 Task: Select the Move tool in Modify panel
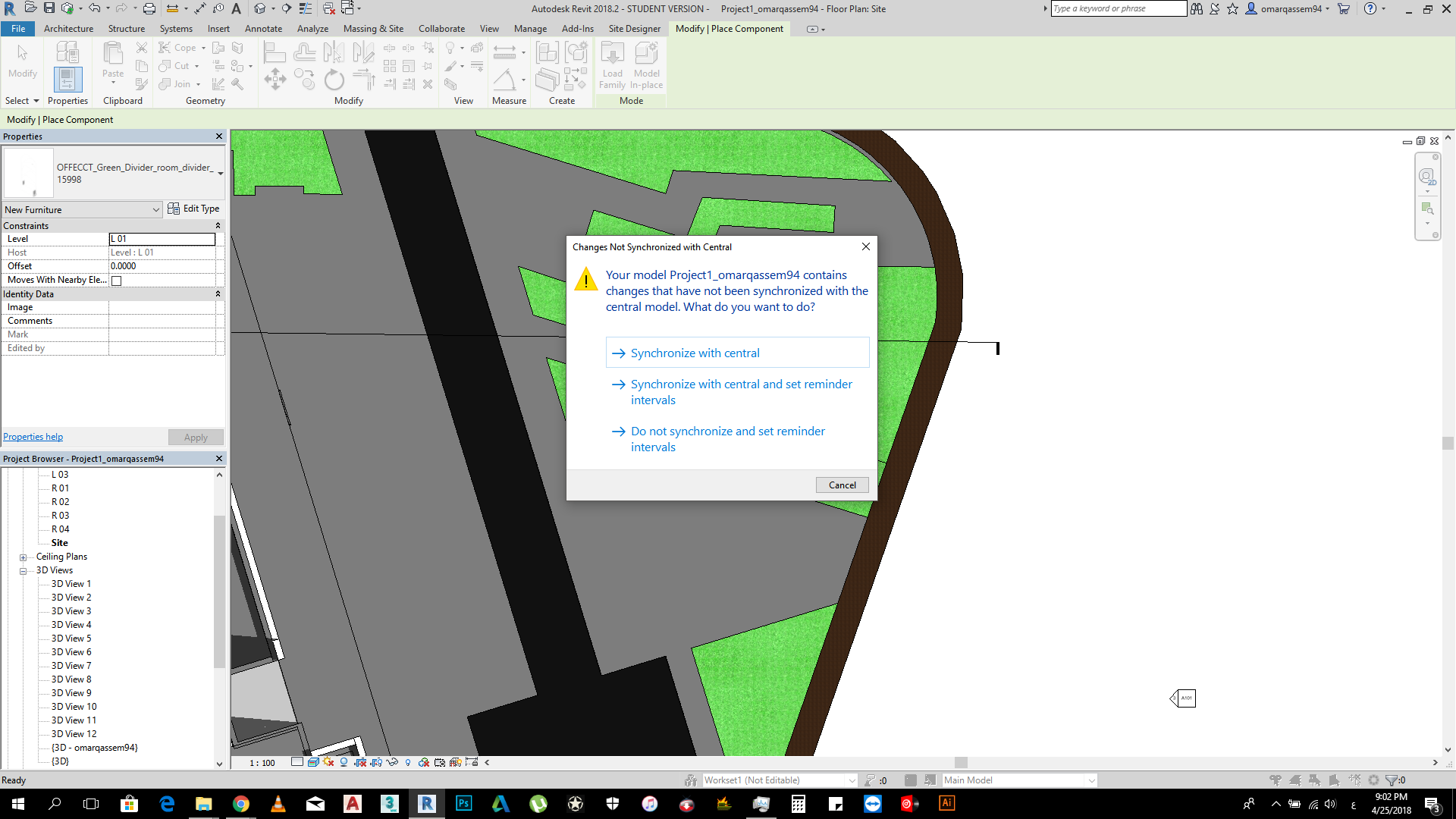[275, 79]
